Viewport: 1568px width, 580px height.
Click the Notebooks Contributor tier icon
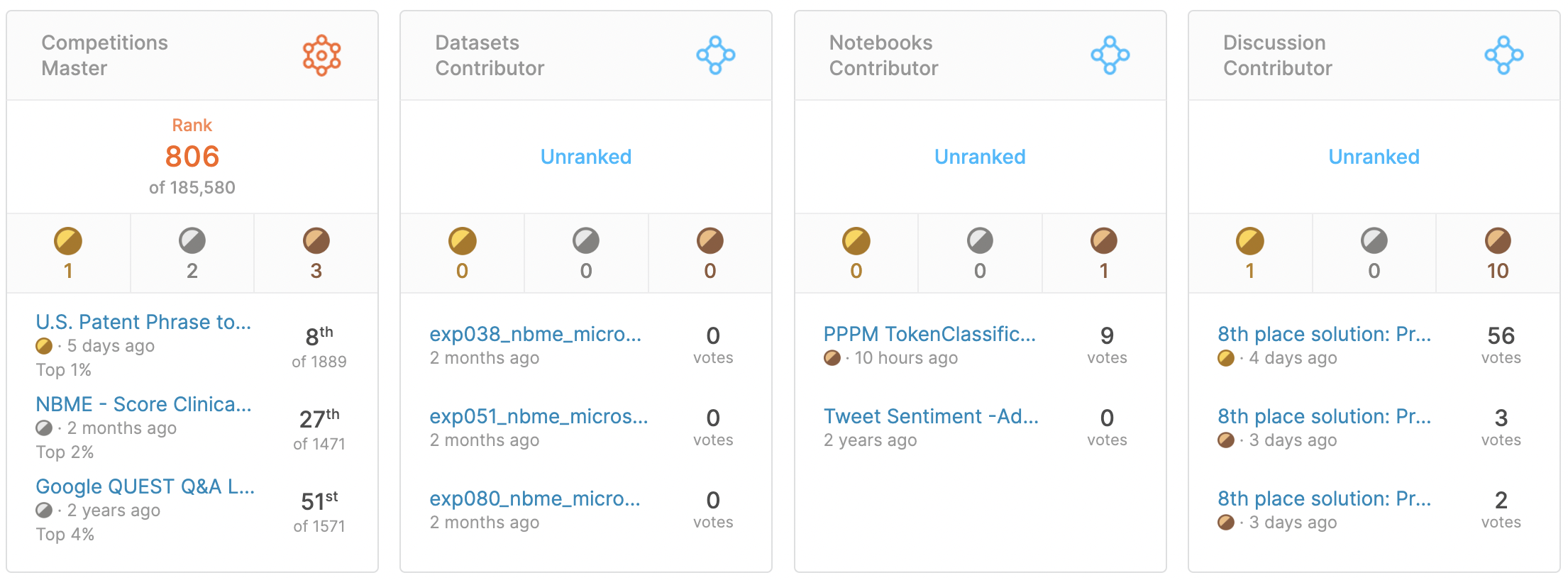tap(1108, 55)
